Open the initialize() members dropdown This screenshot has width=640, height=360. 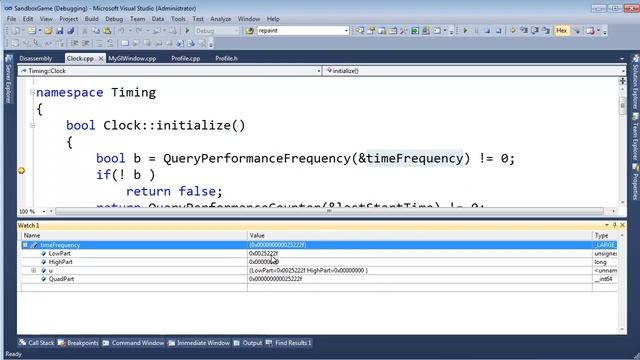click(x=623, y=71)
